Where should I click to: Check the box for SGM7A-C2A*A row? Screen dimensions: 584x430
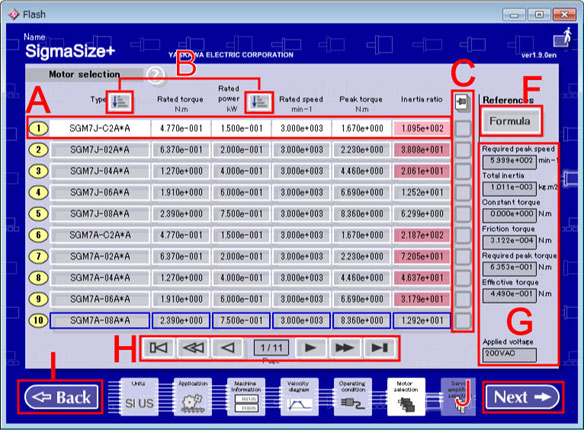pos(463,236)
